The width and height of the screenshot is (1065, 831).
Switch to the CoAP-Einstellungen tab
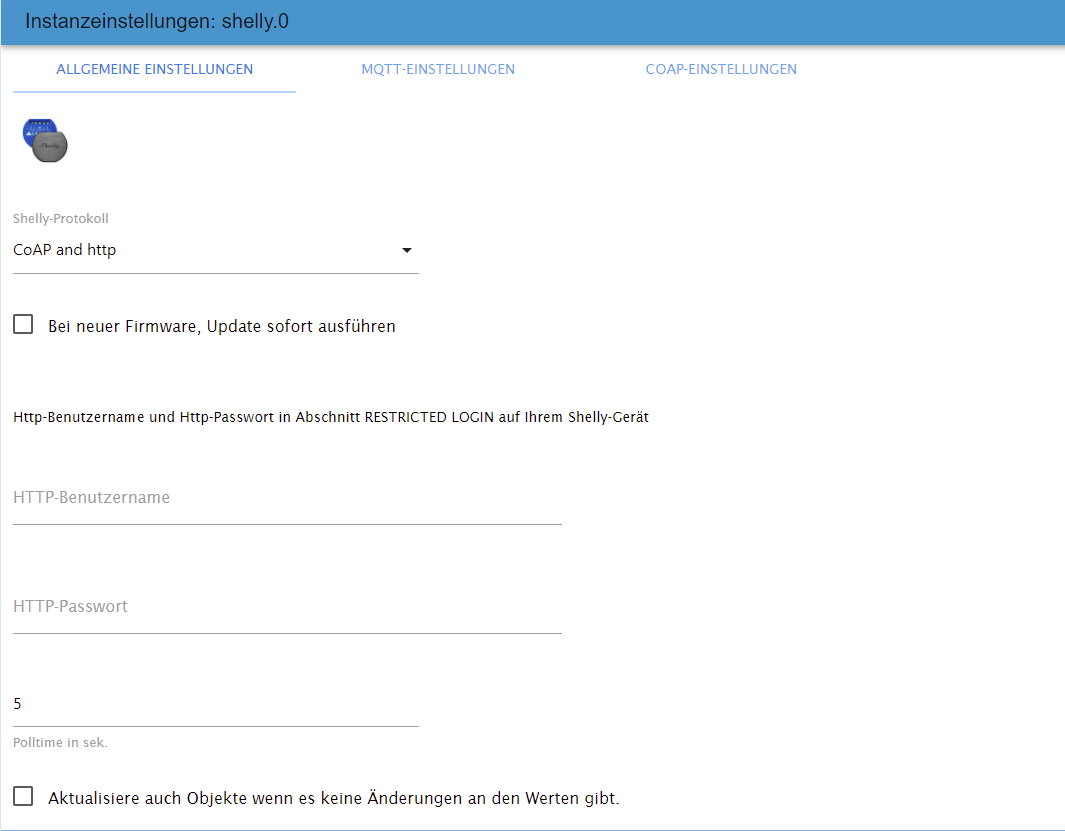click(x=721, y=69)
